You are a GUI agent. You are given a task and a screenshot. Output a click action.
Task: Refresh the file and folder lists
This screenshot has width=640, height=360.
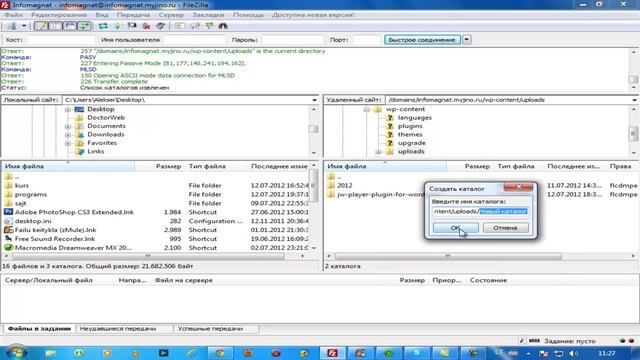coord(103,26)
